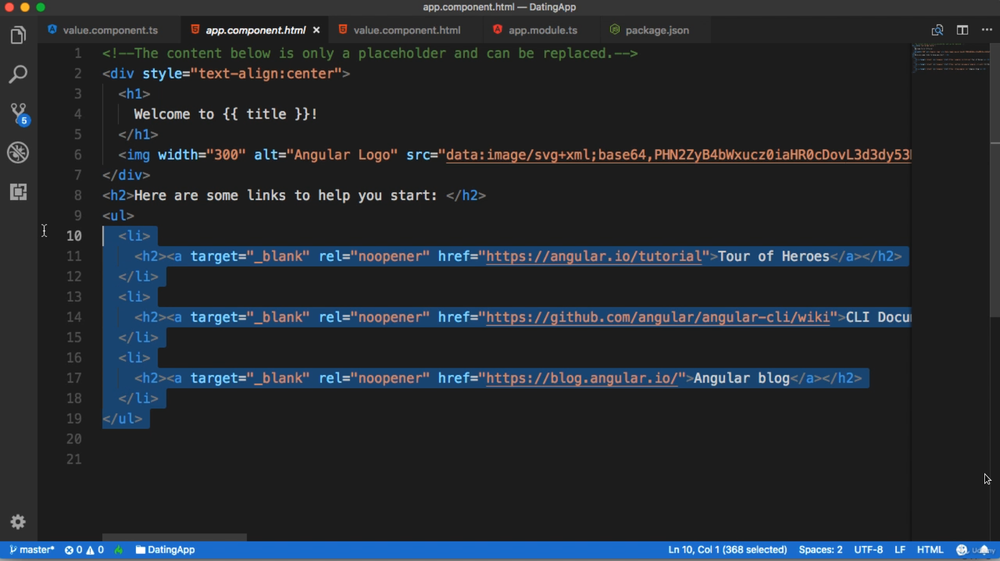Open notifications bell in status bar
1000x561 pixels.
click(985, 550)
